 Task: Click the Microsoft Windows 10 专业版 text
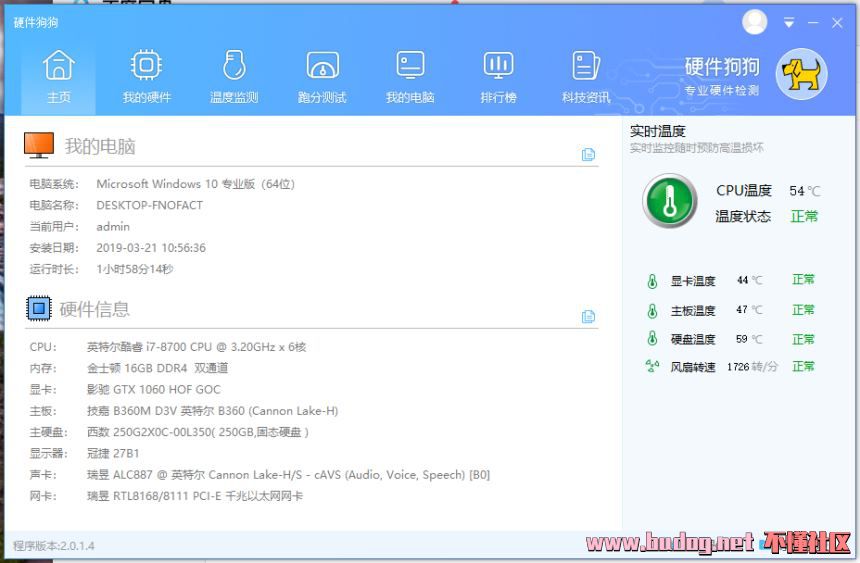[195, 184]
